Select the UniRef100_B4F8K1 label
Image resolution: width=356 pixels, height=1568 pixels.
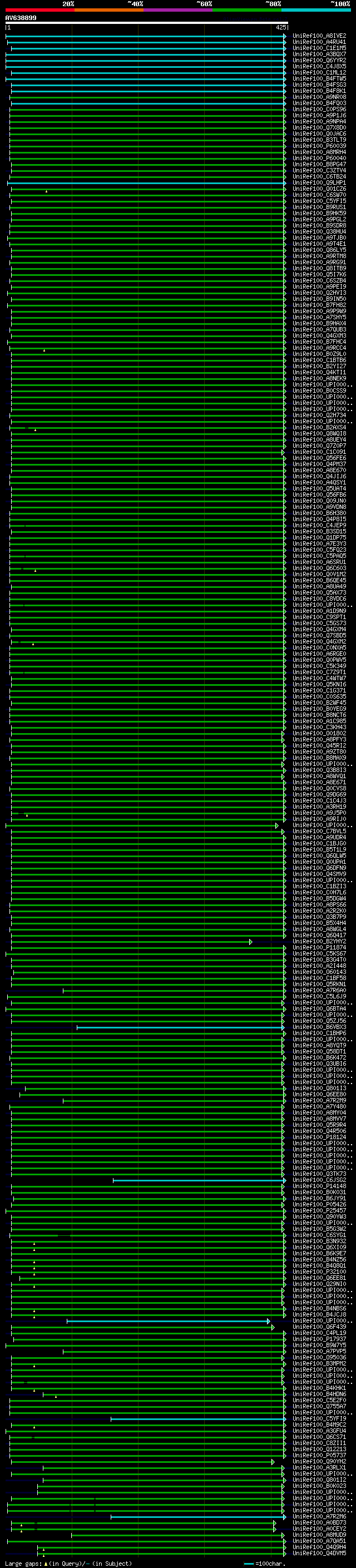click(319, 91)
